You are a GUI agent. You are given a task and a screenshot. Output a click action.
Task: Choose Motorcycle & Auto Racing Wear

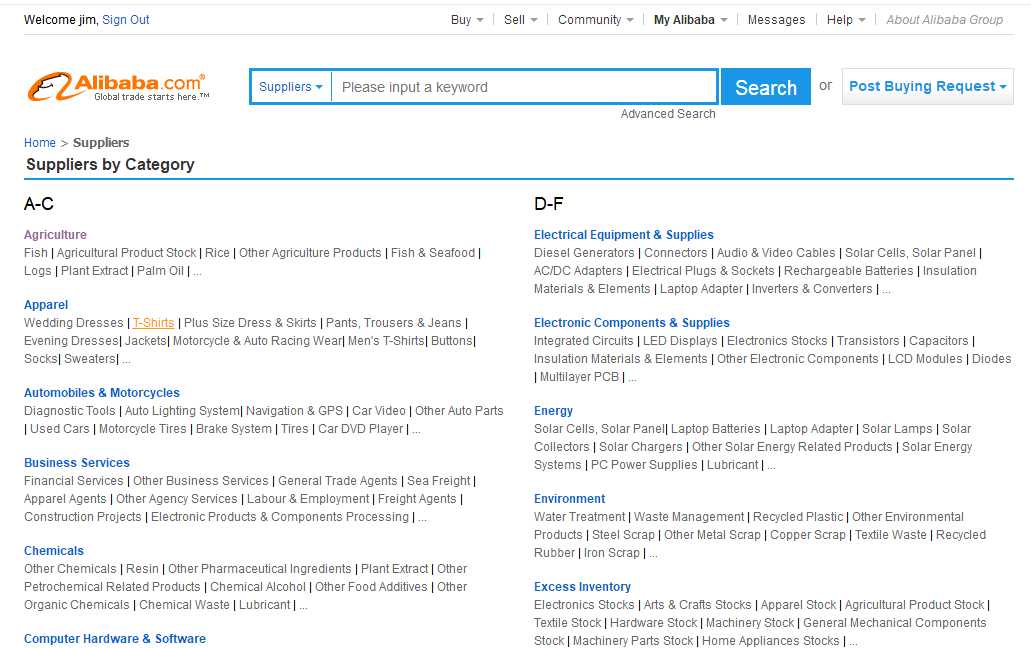[x=257, y=341]
